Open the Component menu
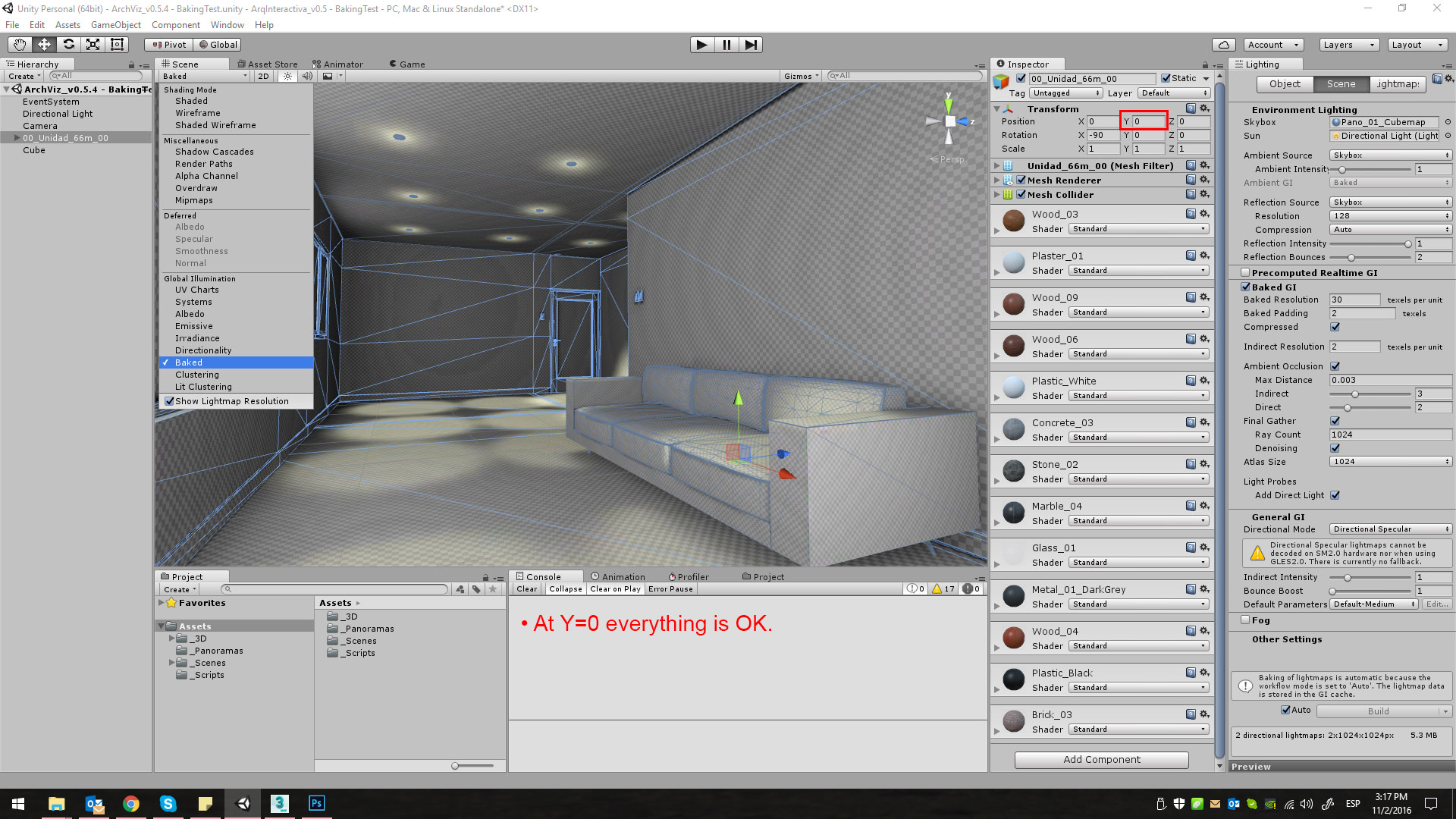Image resolution: width=1456 pixels, height=819 pixels. [175, 25]
